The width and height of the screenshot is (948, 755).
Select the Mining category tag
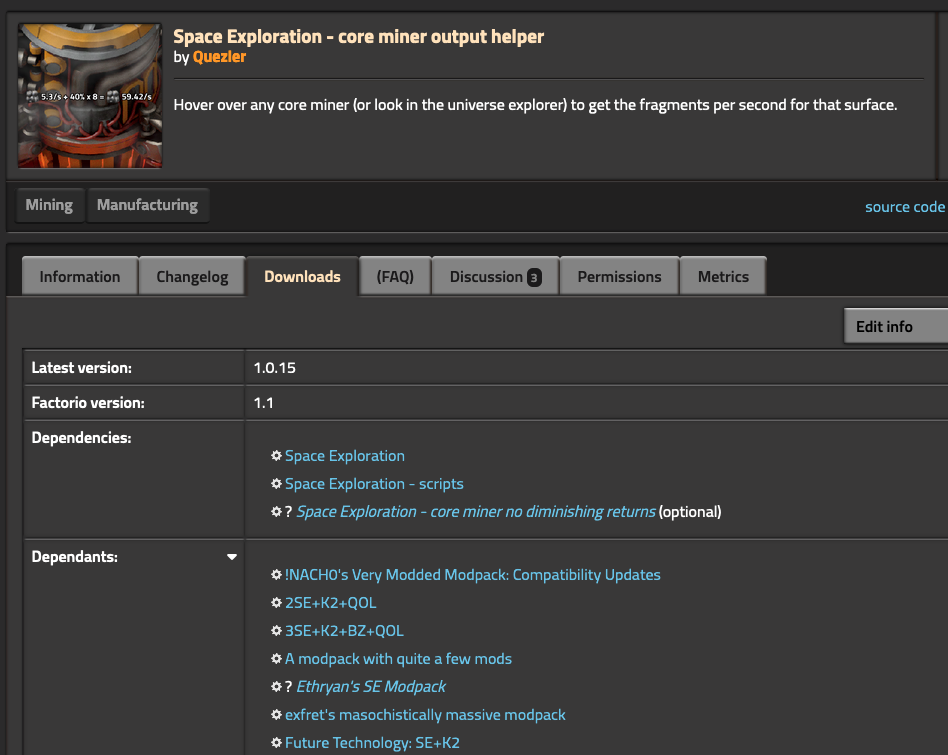click(x=49, y=205)
